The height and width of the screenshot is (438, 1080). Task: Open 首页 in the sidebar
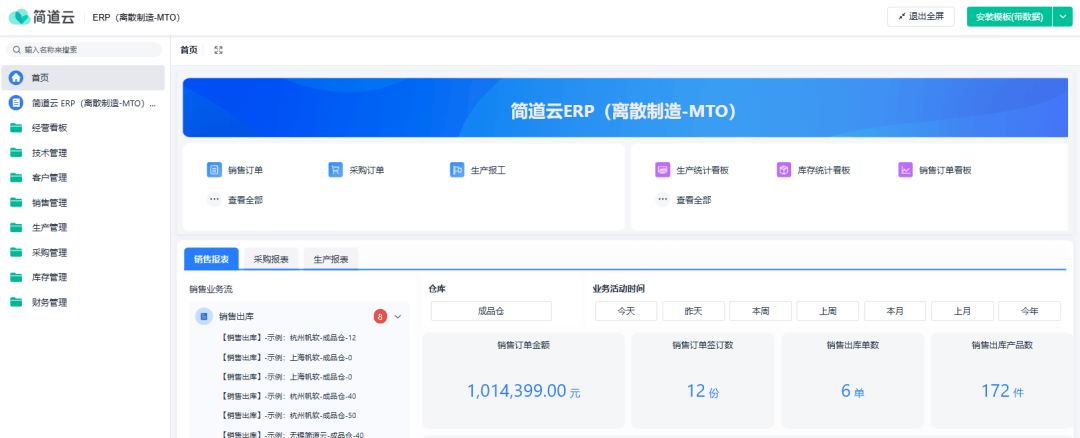click(x=83, y=78)
